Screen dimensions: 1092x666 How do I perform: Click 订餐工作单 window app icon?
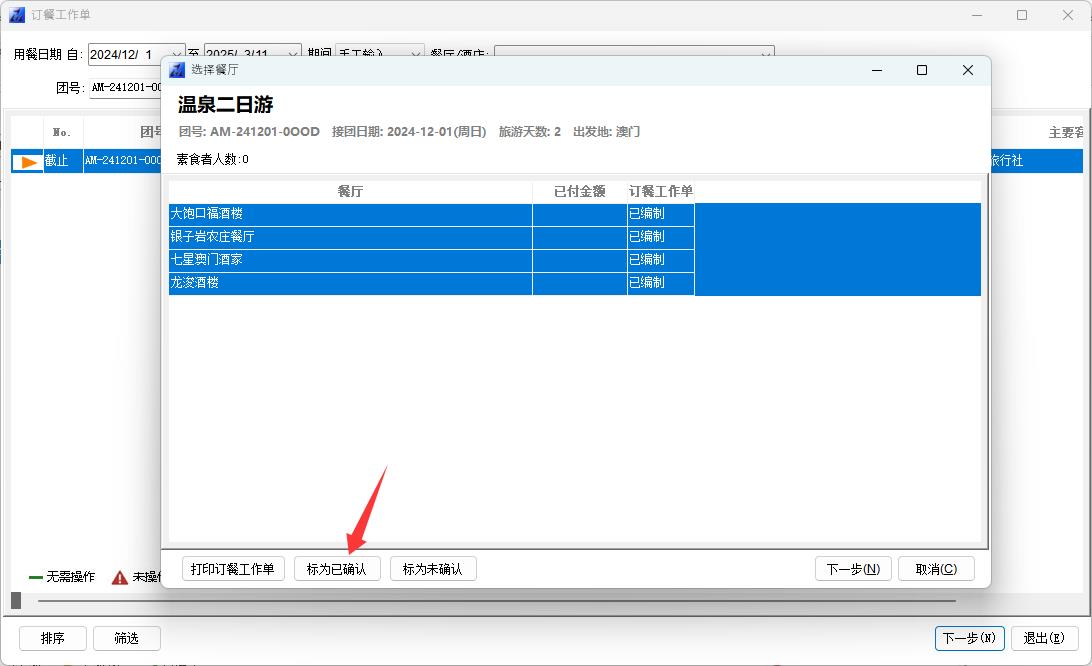coord(17,15)
